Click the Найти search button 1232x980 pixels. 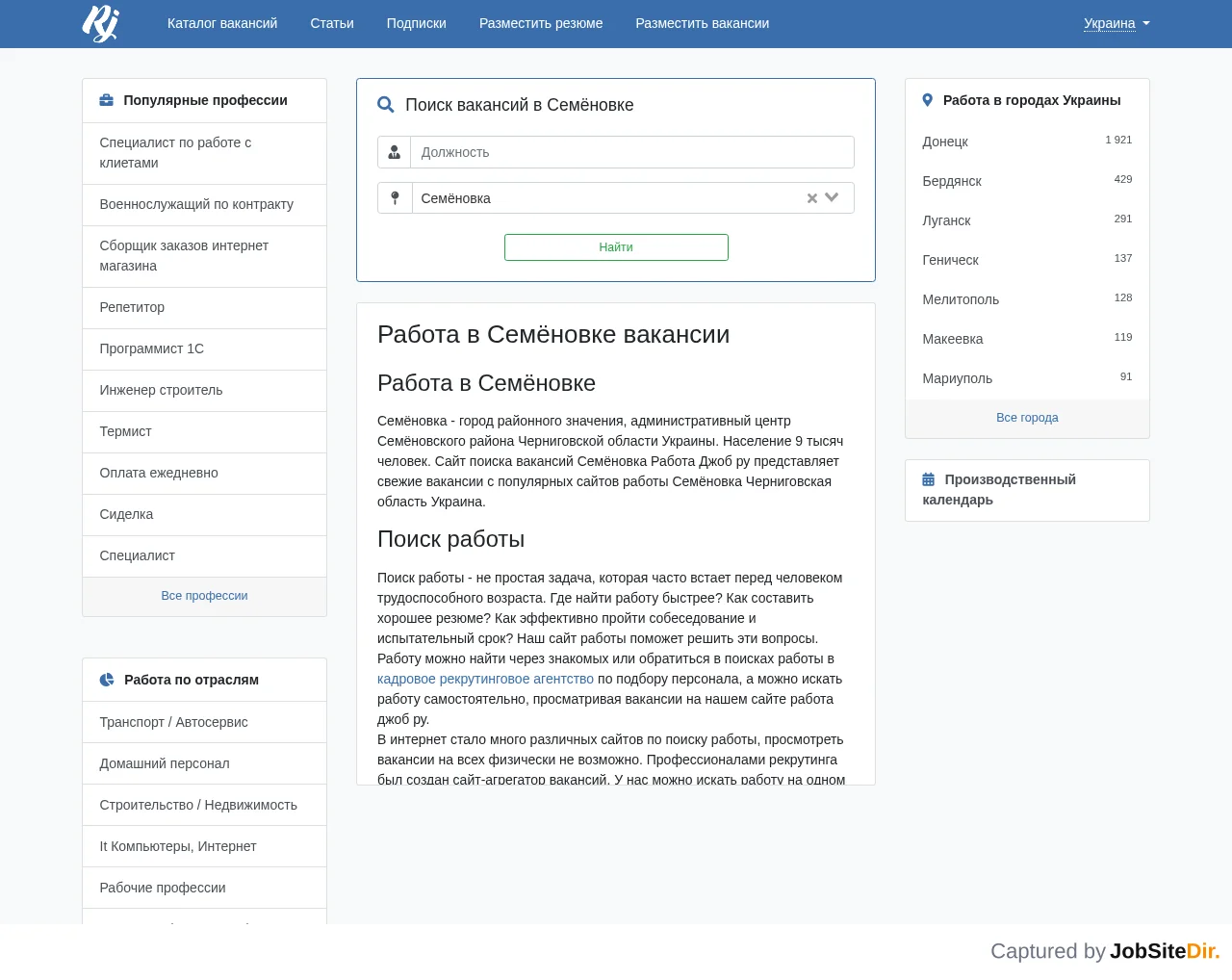tap(616, 247)
